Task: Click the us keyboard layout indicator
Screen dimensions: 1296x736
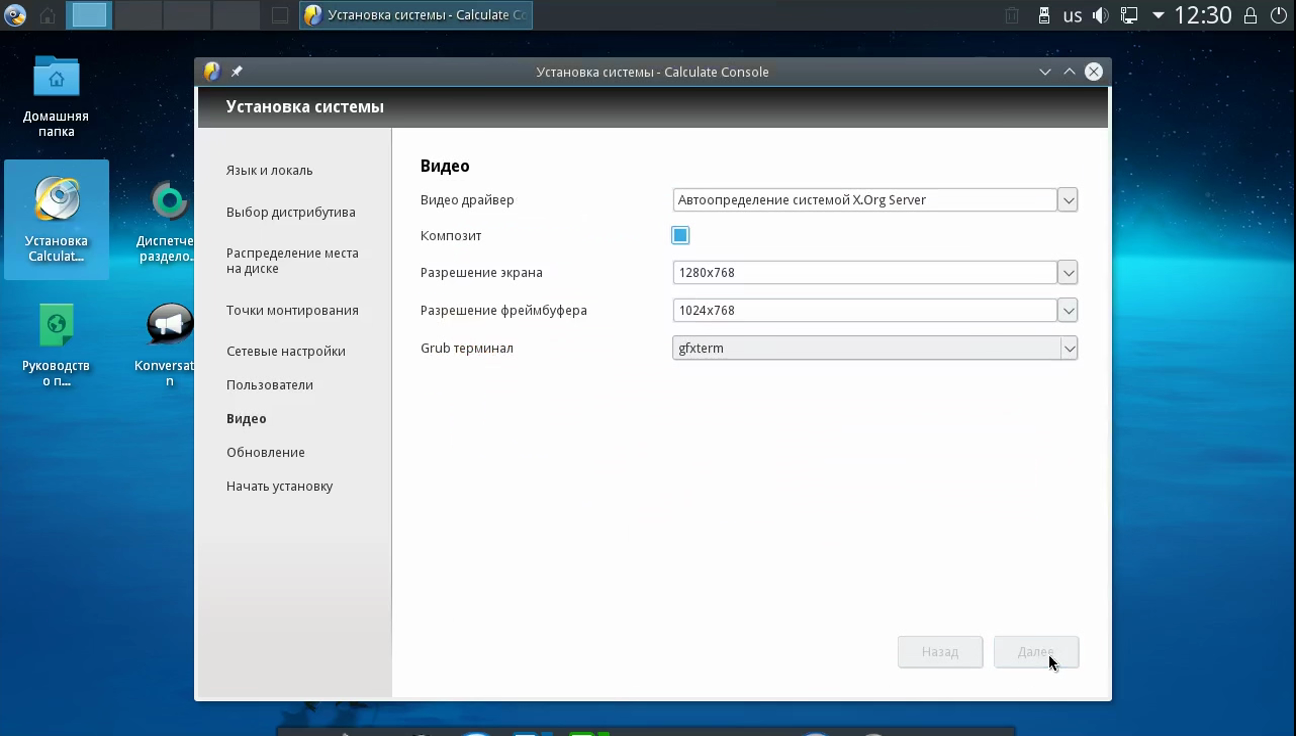Action: point(1072,15)
